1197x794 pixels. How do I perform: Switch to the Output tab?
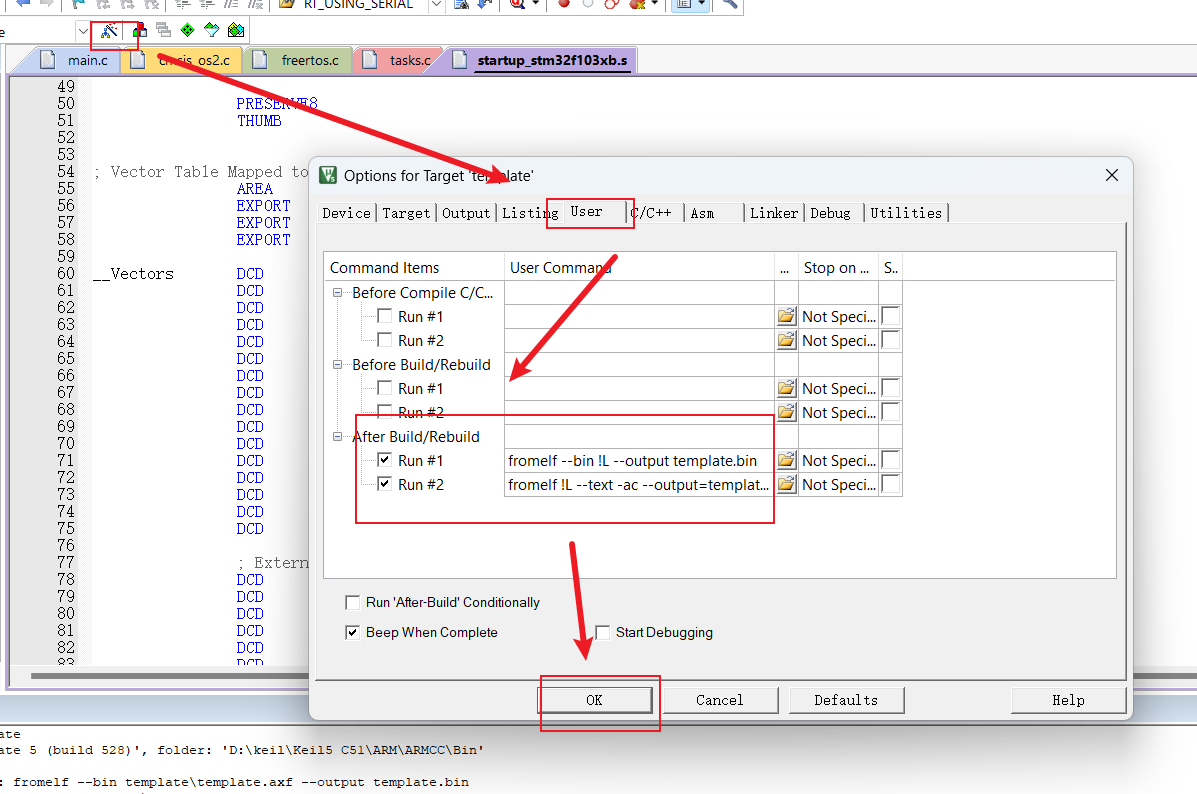point(466,213)
